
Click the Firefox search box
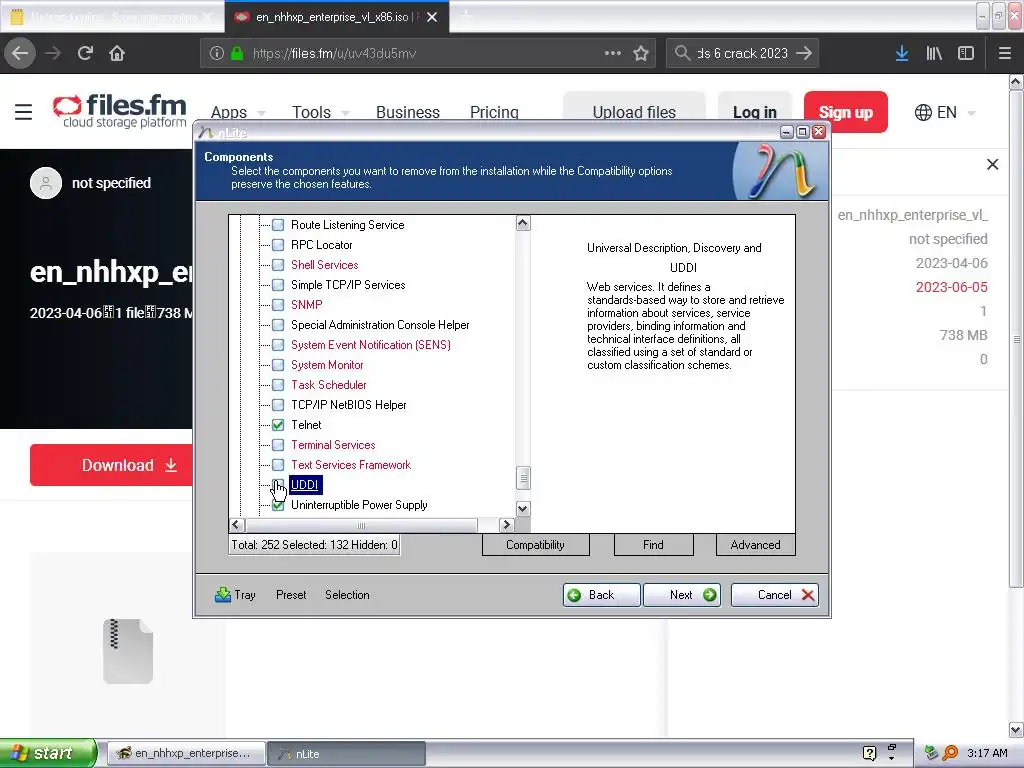(742, 53)
